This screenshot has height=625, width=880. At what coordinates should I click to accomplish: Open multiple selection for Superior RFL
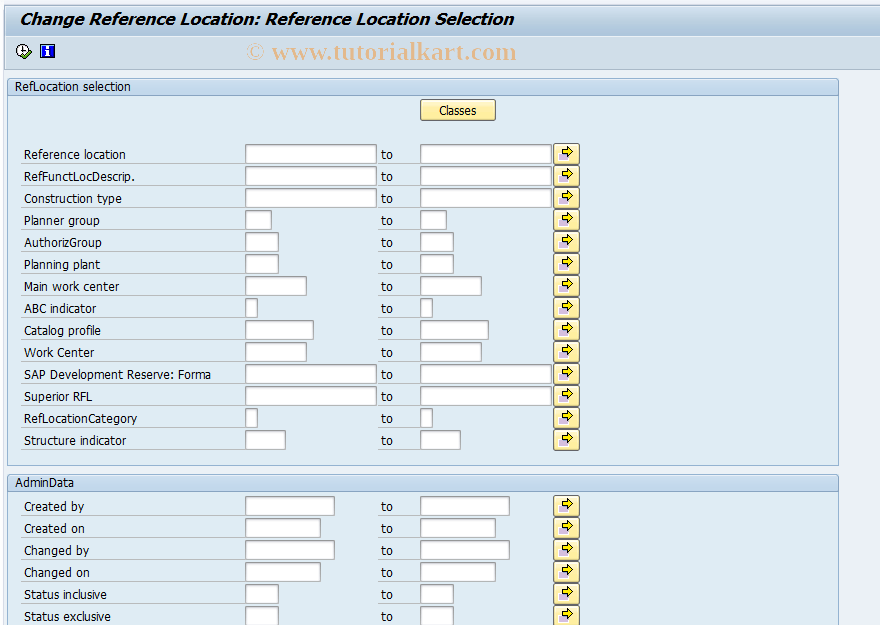[x=566, y=395]
